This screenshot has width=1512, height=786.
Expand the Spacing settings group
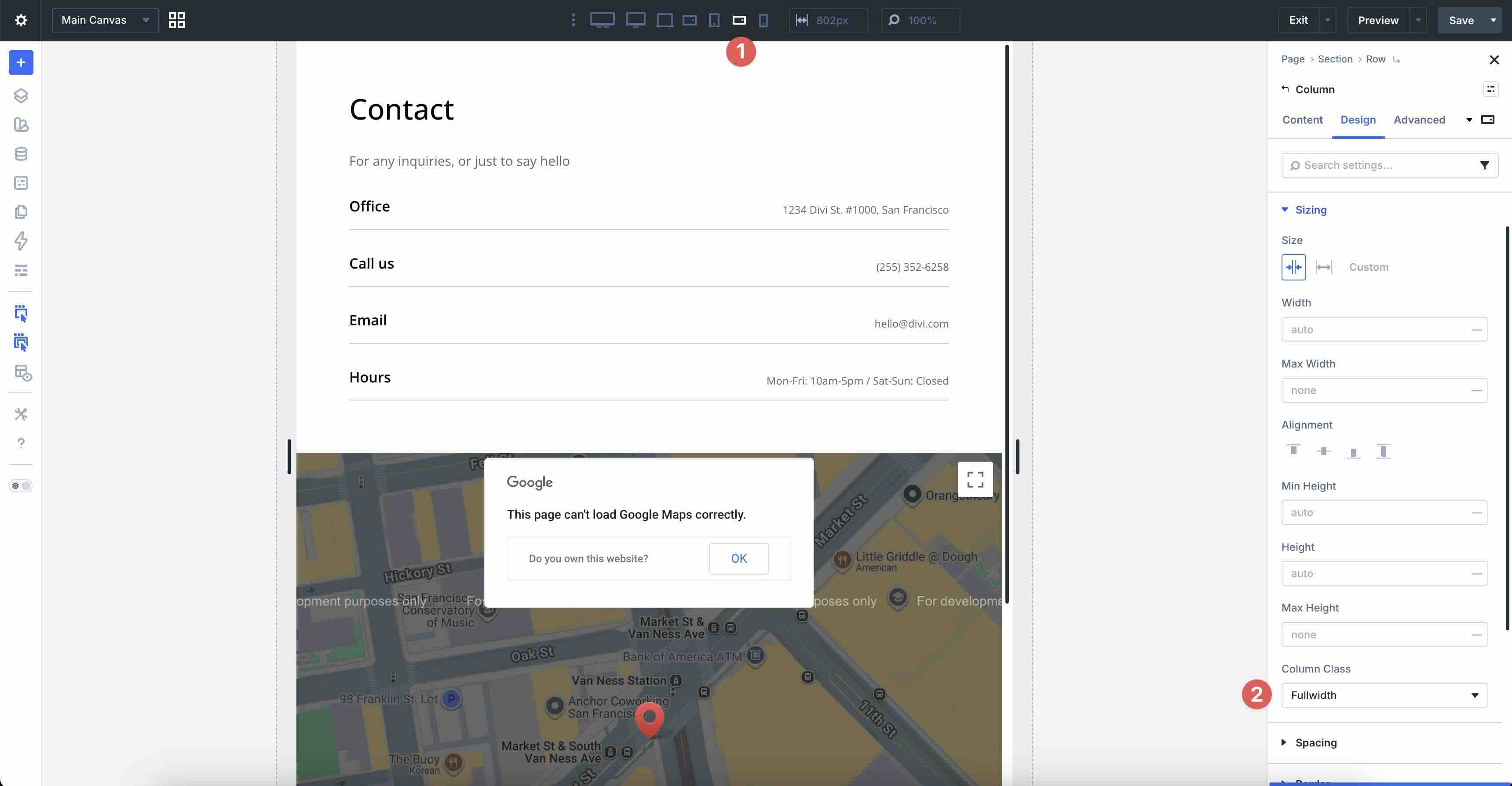click(x=1316, y=742)
